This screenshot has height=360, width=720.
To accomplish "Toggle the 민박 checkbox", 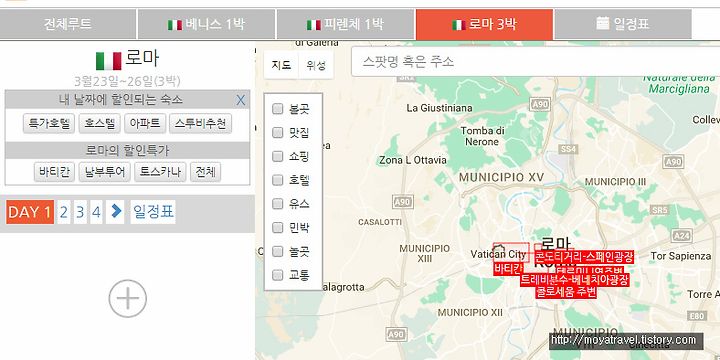I will (x=277, y=227).
